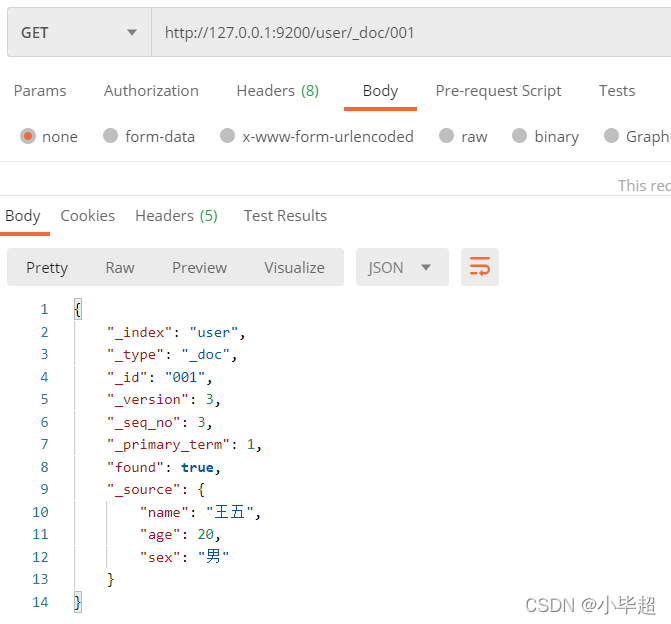The width and height of the screenshot is (671, 624).
Task: Click the "found": true line
Action: click(x=163, y=467)
